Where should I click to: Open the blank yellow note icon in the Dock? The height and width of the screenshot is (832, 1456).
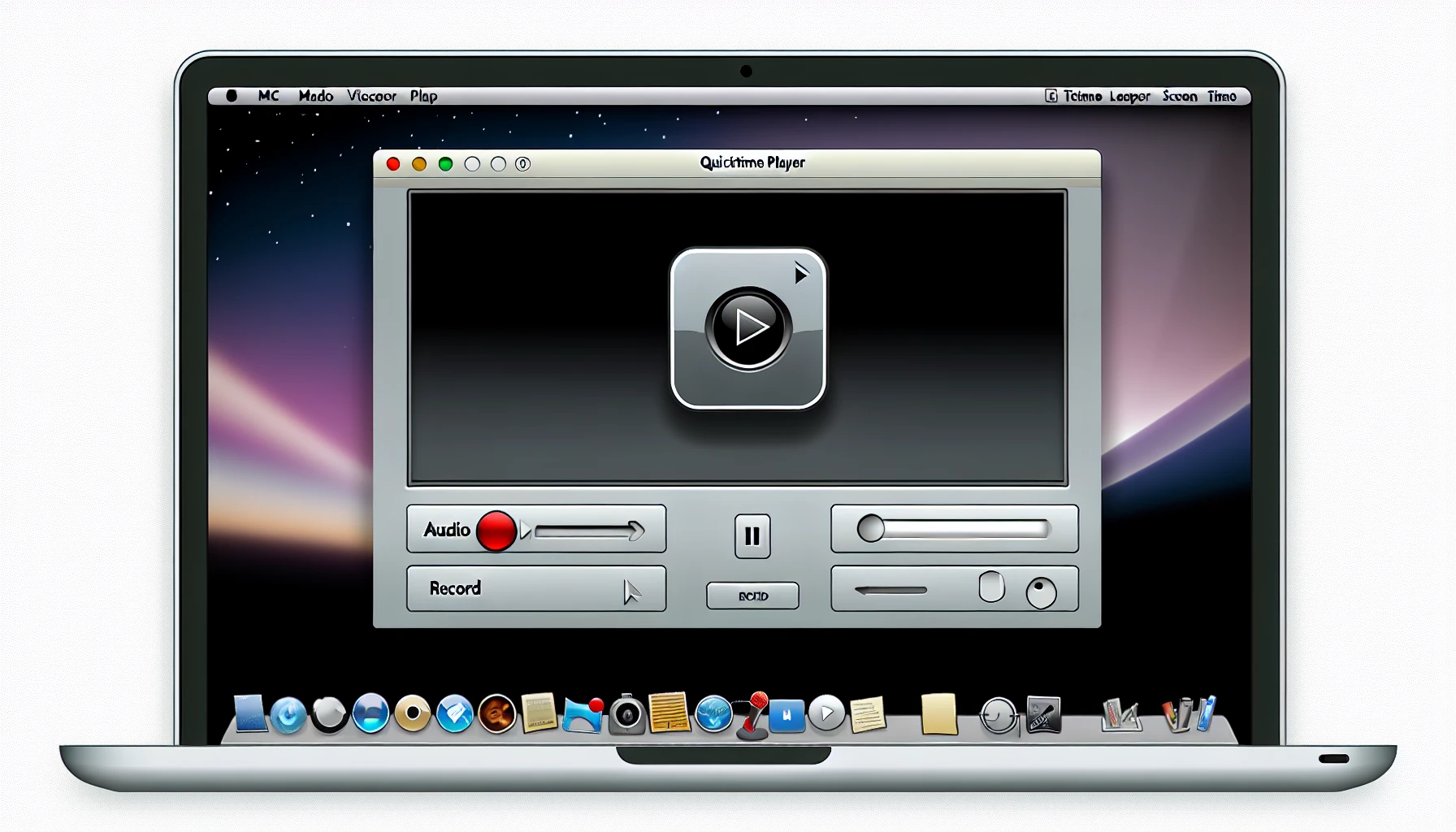click(938, 714)
